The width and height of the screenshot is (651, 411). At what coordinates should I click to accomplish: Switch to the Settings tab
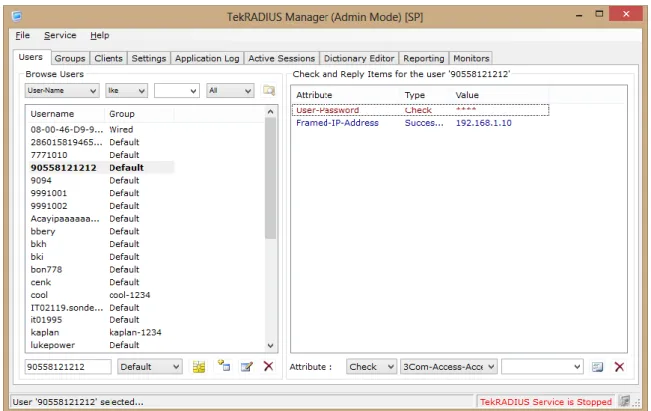[149, 58]
